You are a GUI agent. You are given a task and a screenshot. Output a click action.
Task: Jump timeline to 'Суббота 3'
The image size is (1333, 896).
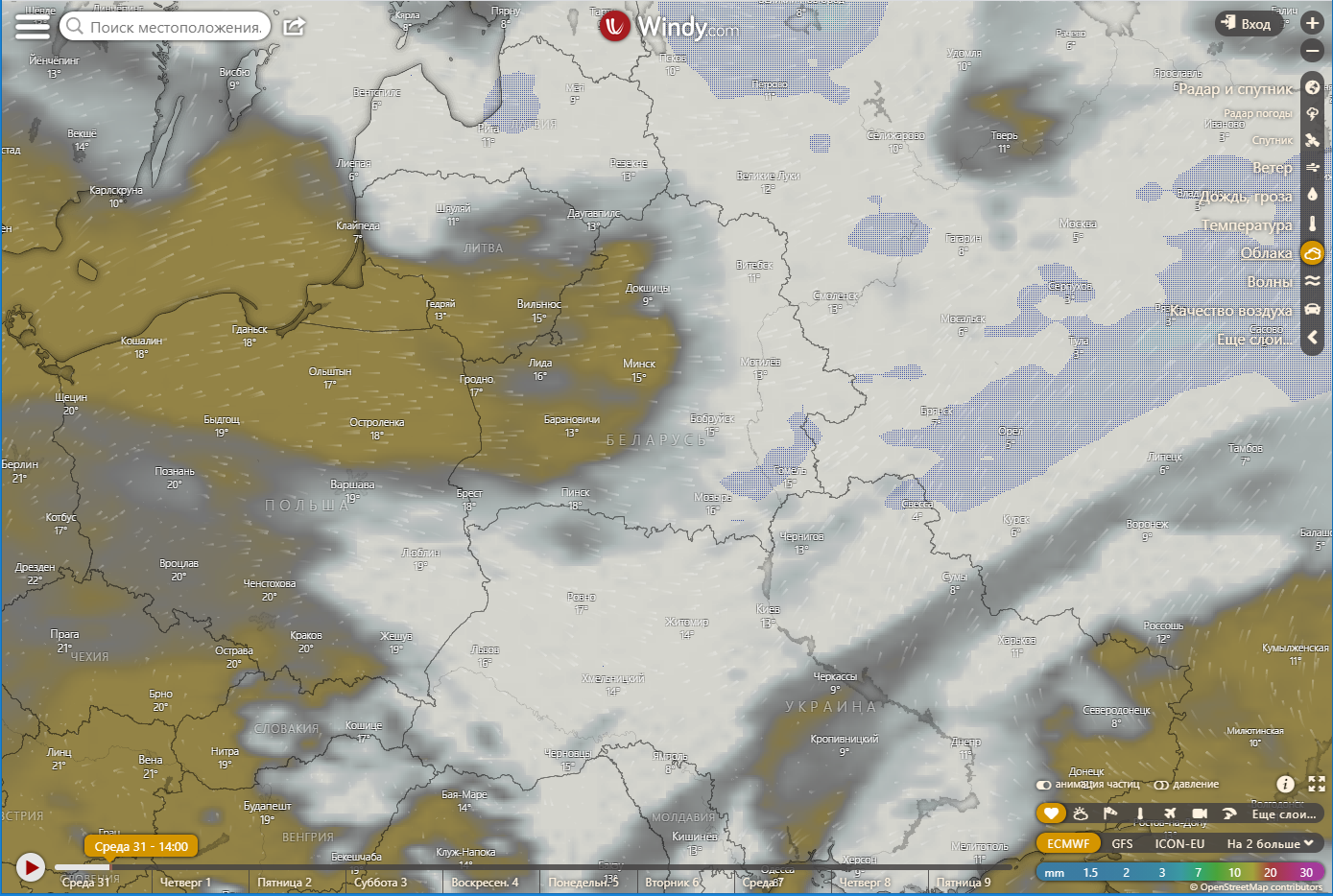click(380, 883)
